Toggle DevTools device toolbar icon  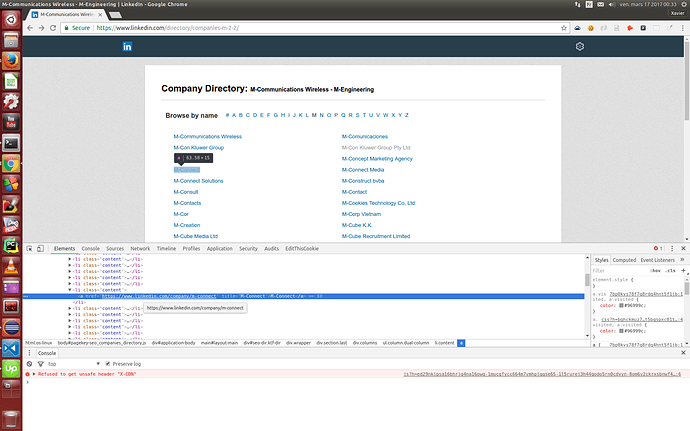40,248
